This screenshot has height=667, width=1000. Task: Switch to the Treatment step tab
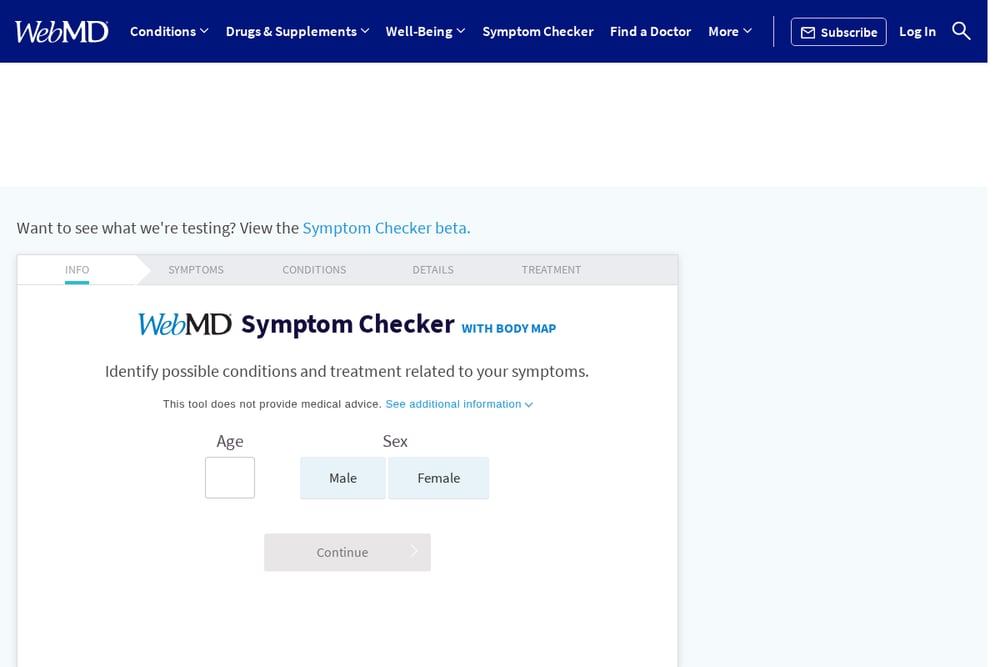pos(551,270)
